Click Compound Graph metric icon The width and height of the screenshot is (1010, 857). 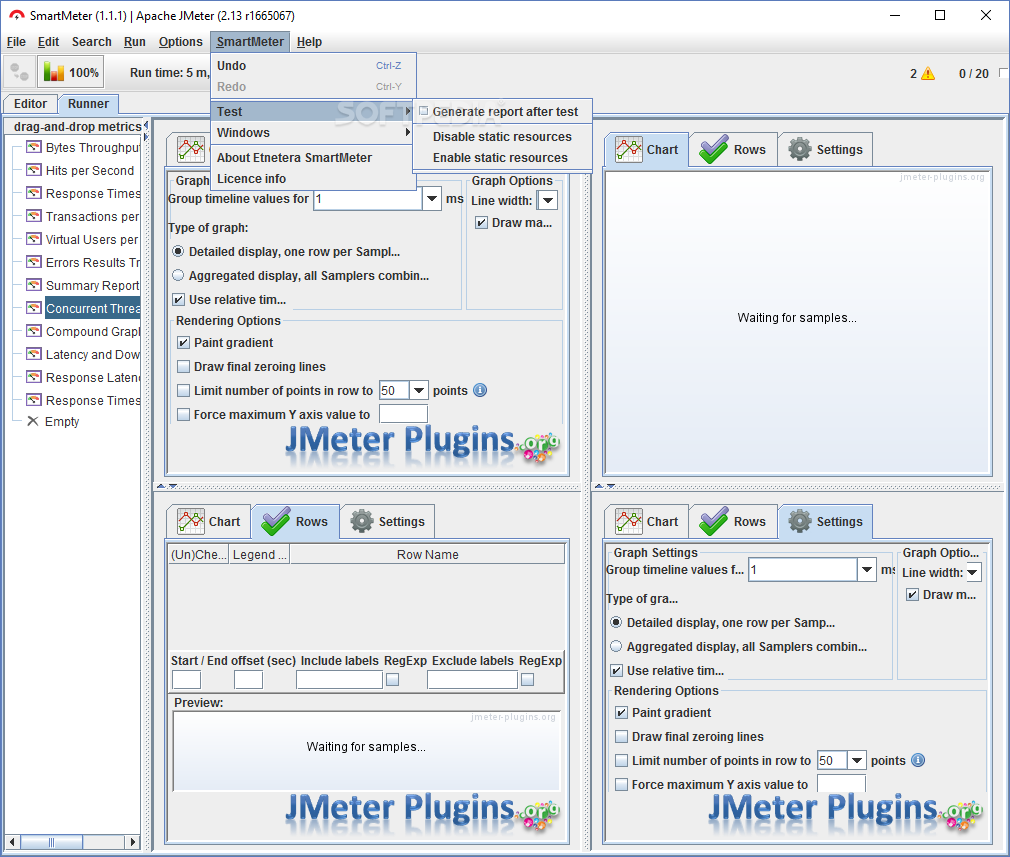click(x=33, y=331)
